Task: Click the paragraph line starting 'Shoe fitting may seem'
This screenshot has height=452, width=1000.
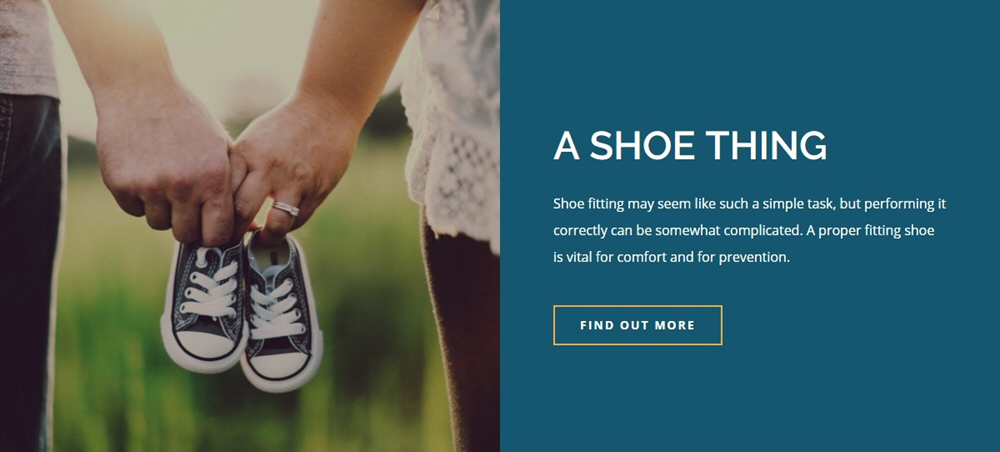Action: click(x=749, y=205)
